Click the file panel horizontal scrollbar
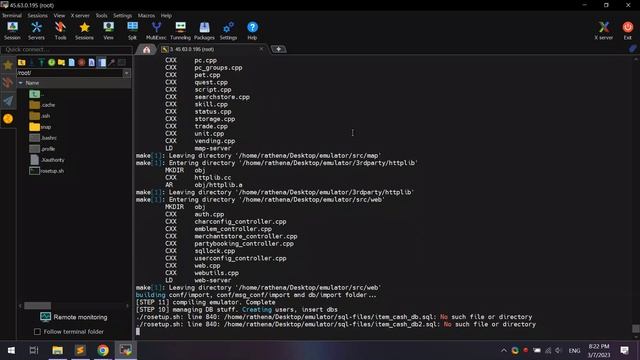640x360 pixels. (x=38, y=305)
